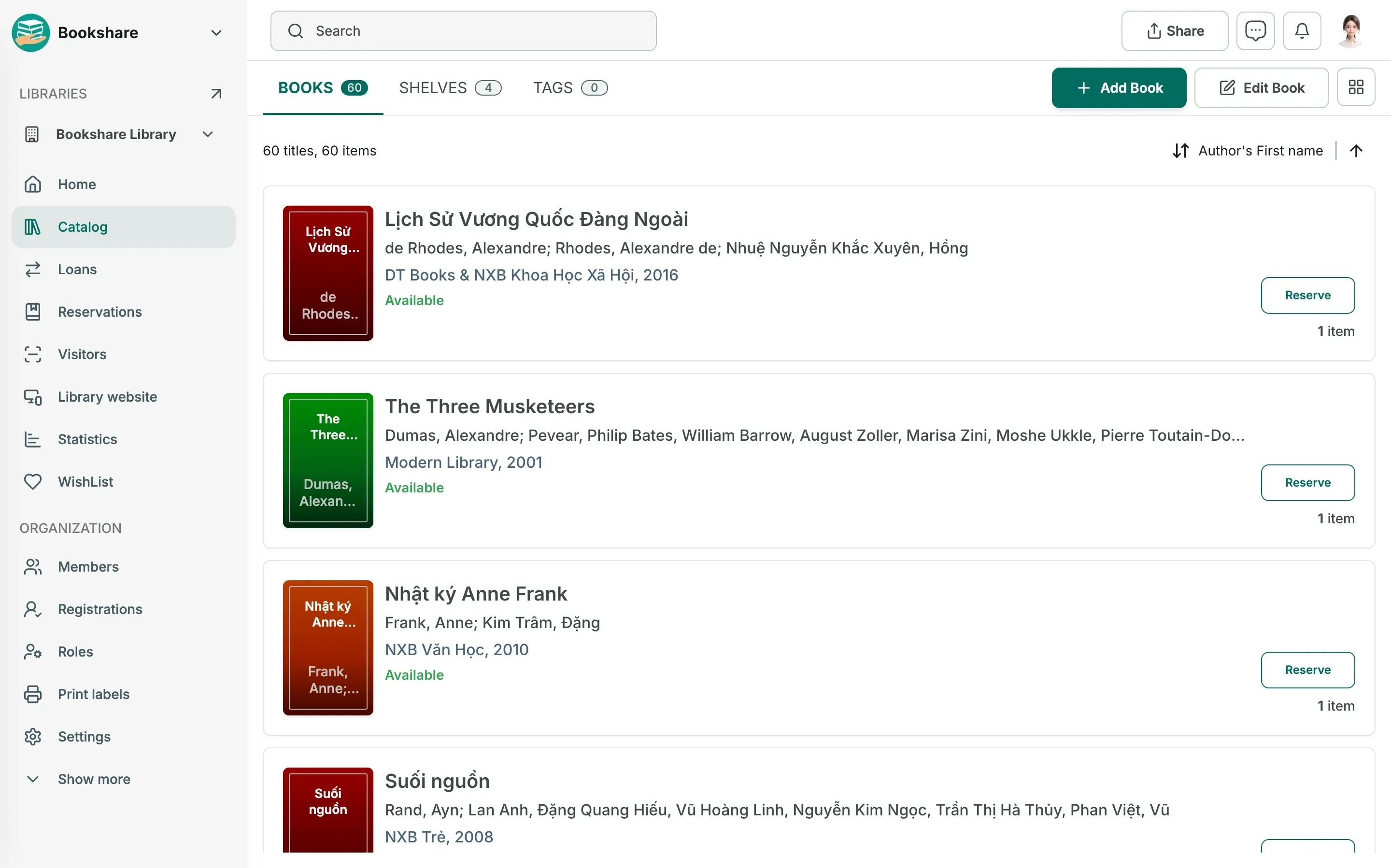Click the Share button

[x=1175, y=31]
